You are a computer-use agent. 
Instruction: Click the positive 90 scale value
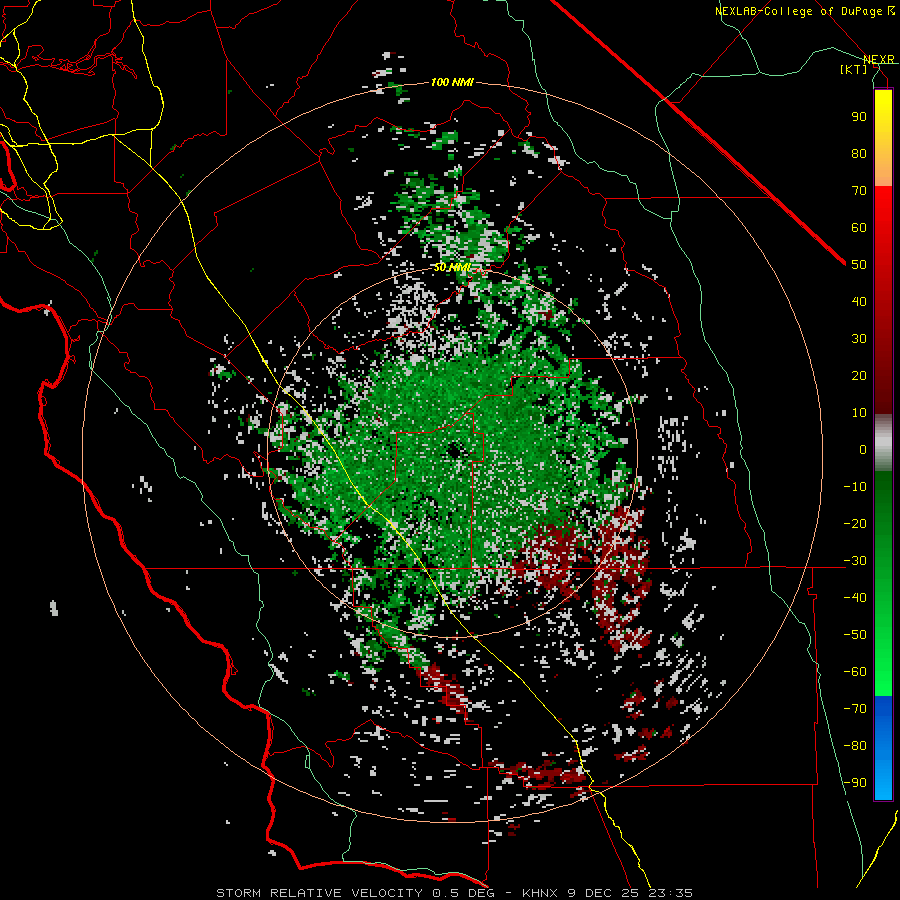[859, 117]
